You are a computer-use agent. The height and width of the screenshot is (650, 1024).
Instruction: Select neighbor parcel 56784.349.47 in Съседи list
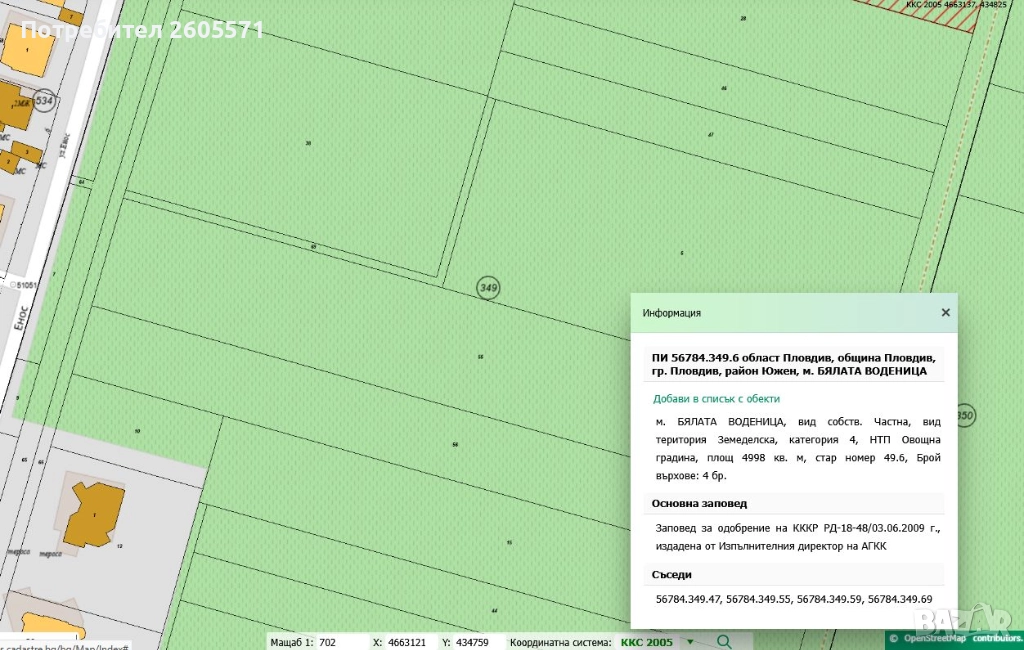click(687, 598)
